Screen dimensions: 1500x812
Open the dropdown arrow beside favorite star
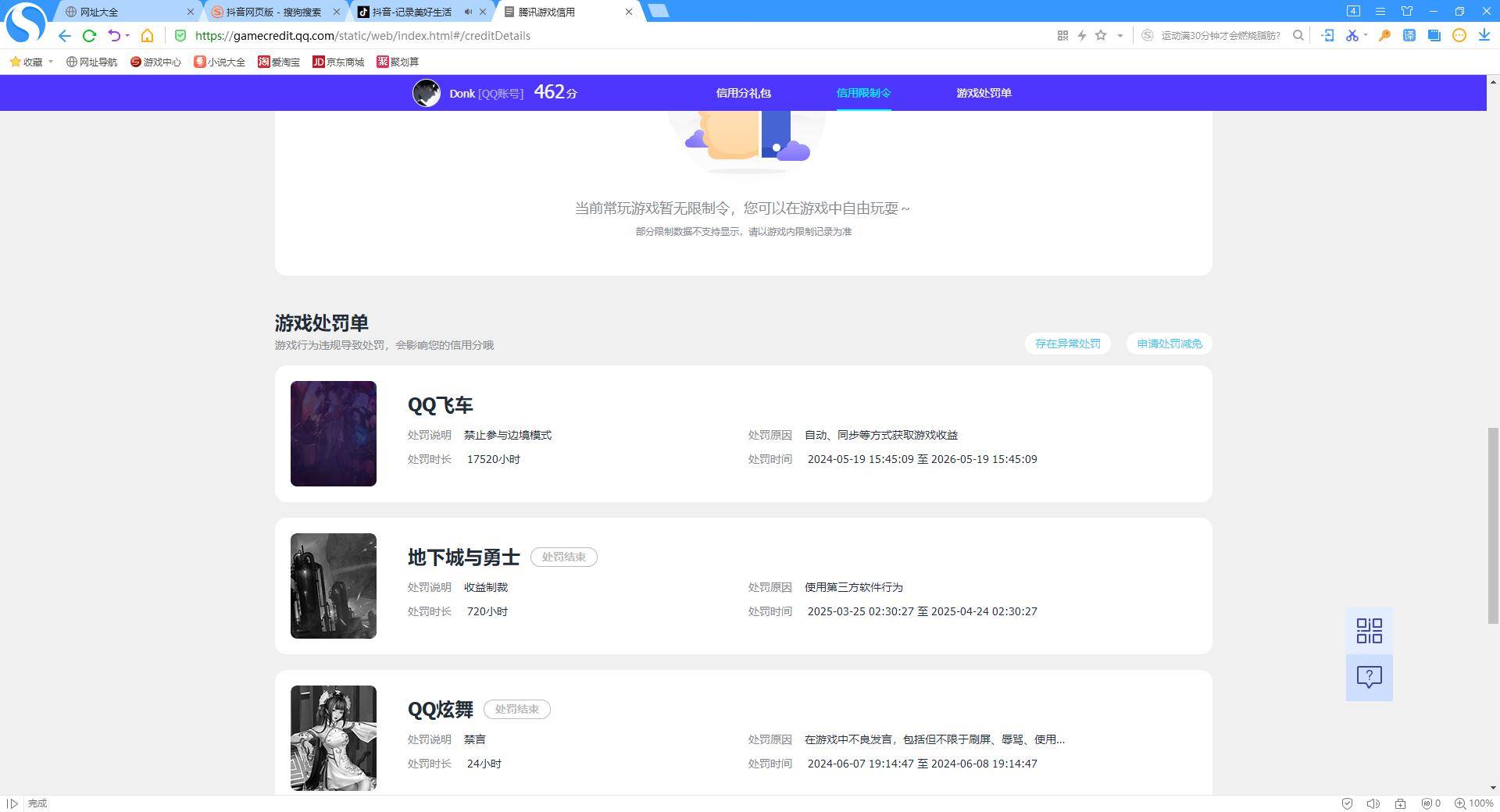pos(1120,36)
